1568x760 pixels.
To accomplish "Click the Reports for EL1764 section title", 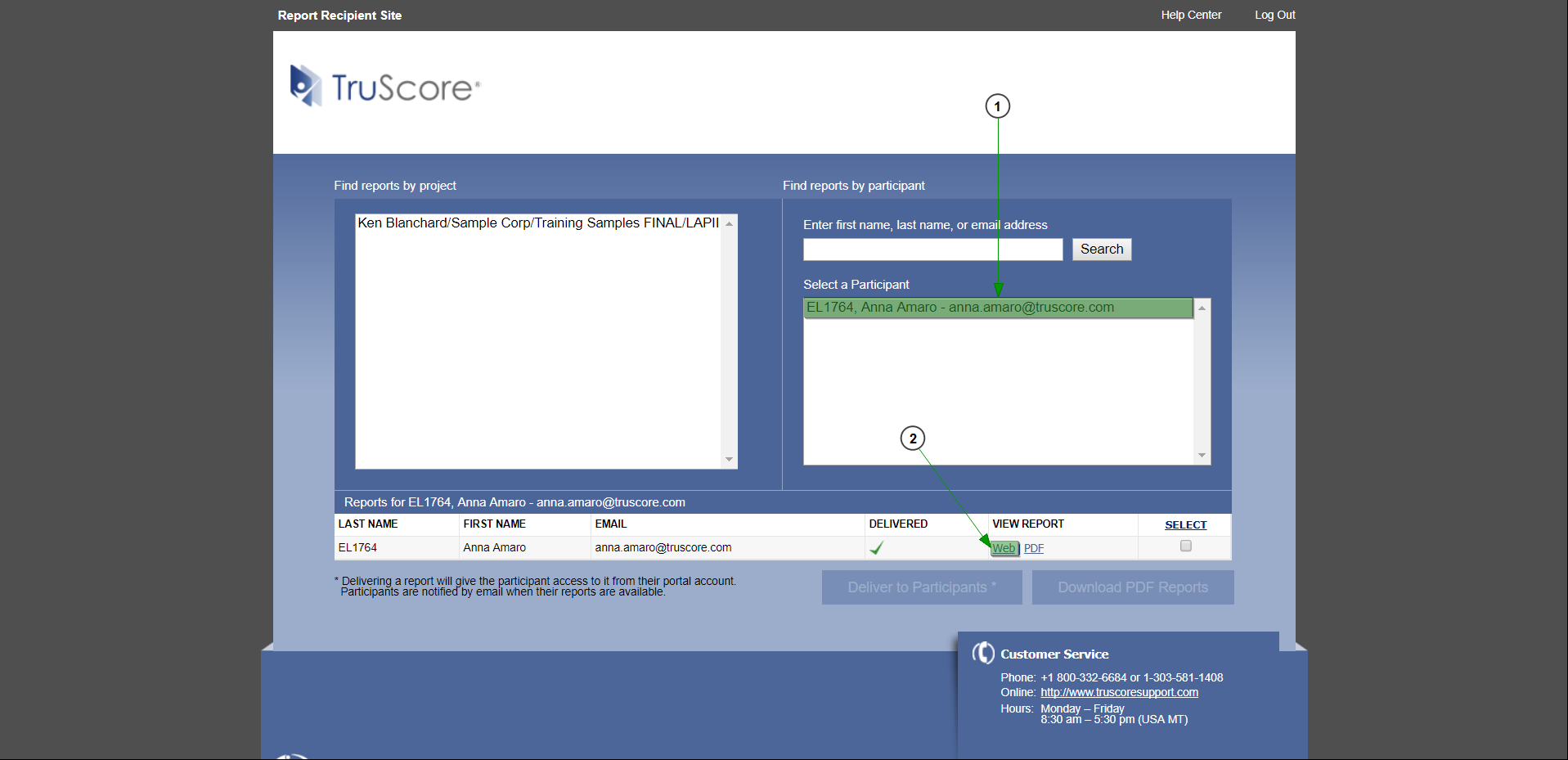I will click(x=514, y=502).
